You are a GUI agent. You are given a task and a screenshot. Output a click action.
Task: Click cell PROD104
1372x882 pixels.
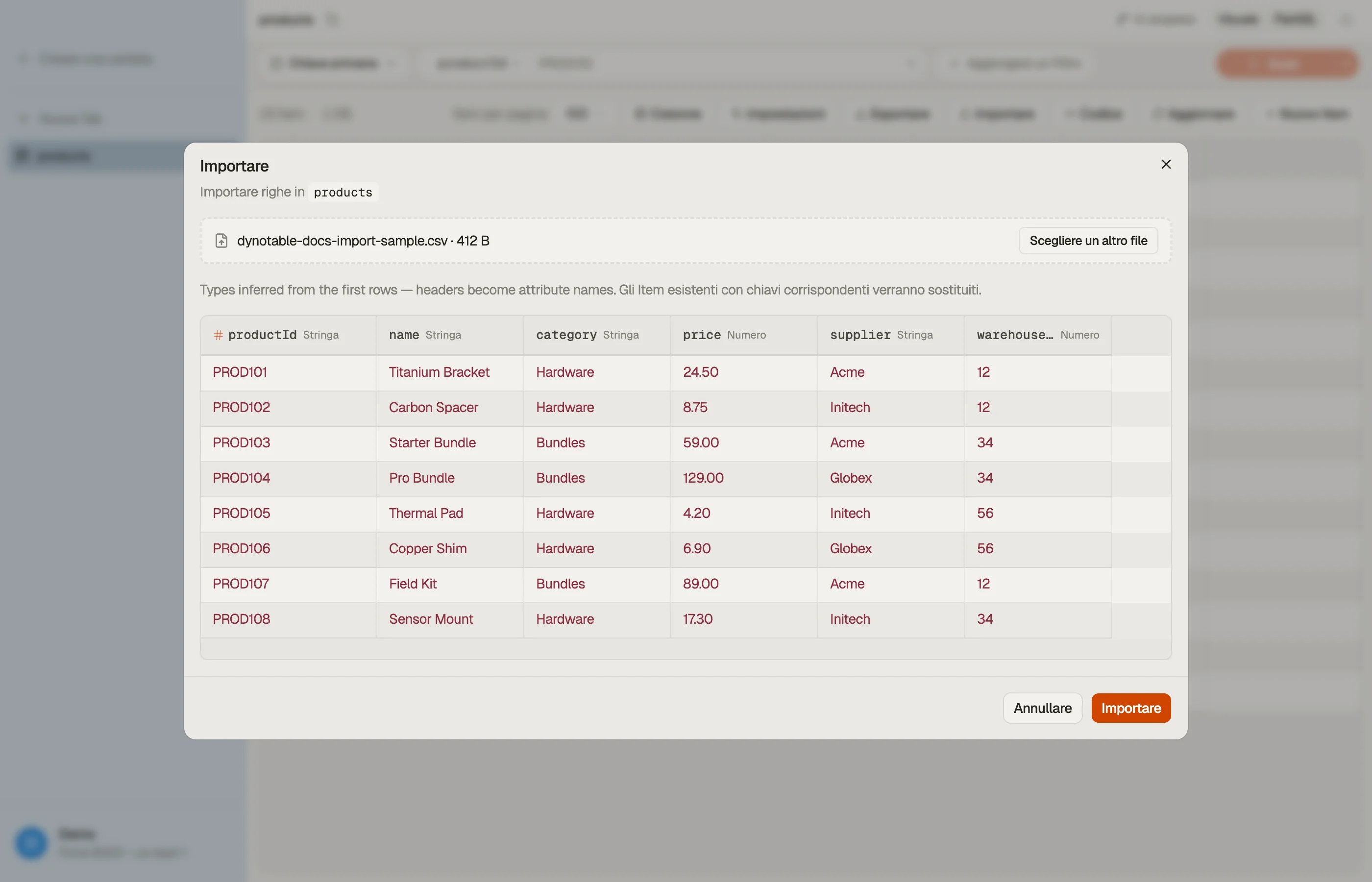(x=288, y=478)
